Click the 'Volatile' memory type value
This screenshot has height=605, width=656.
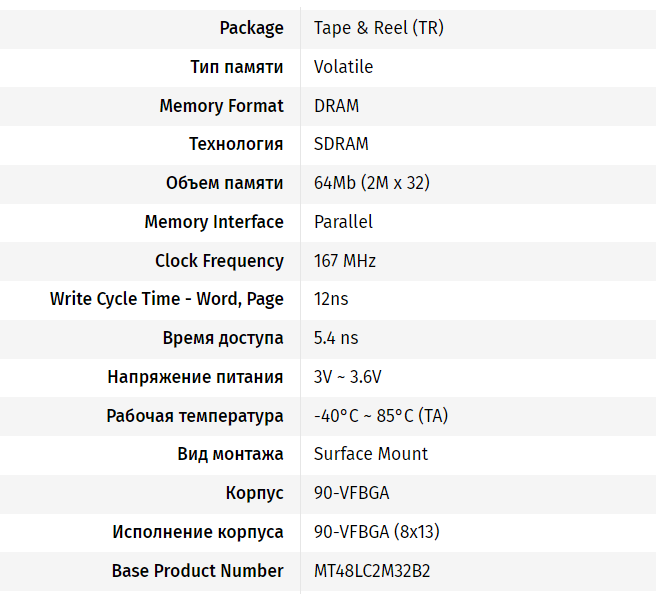click(x=343, y=67)
